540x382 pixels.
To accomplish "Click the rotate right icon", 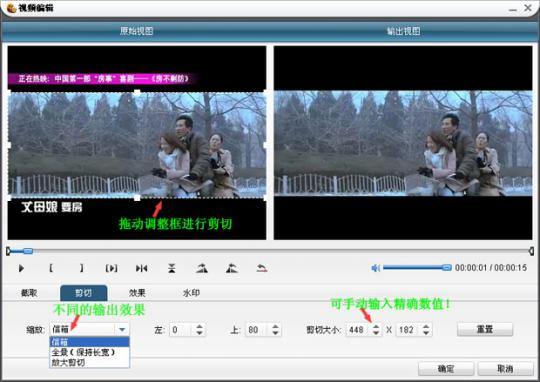I will [x=202, y=268].
